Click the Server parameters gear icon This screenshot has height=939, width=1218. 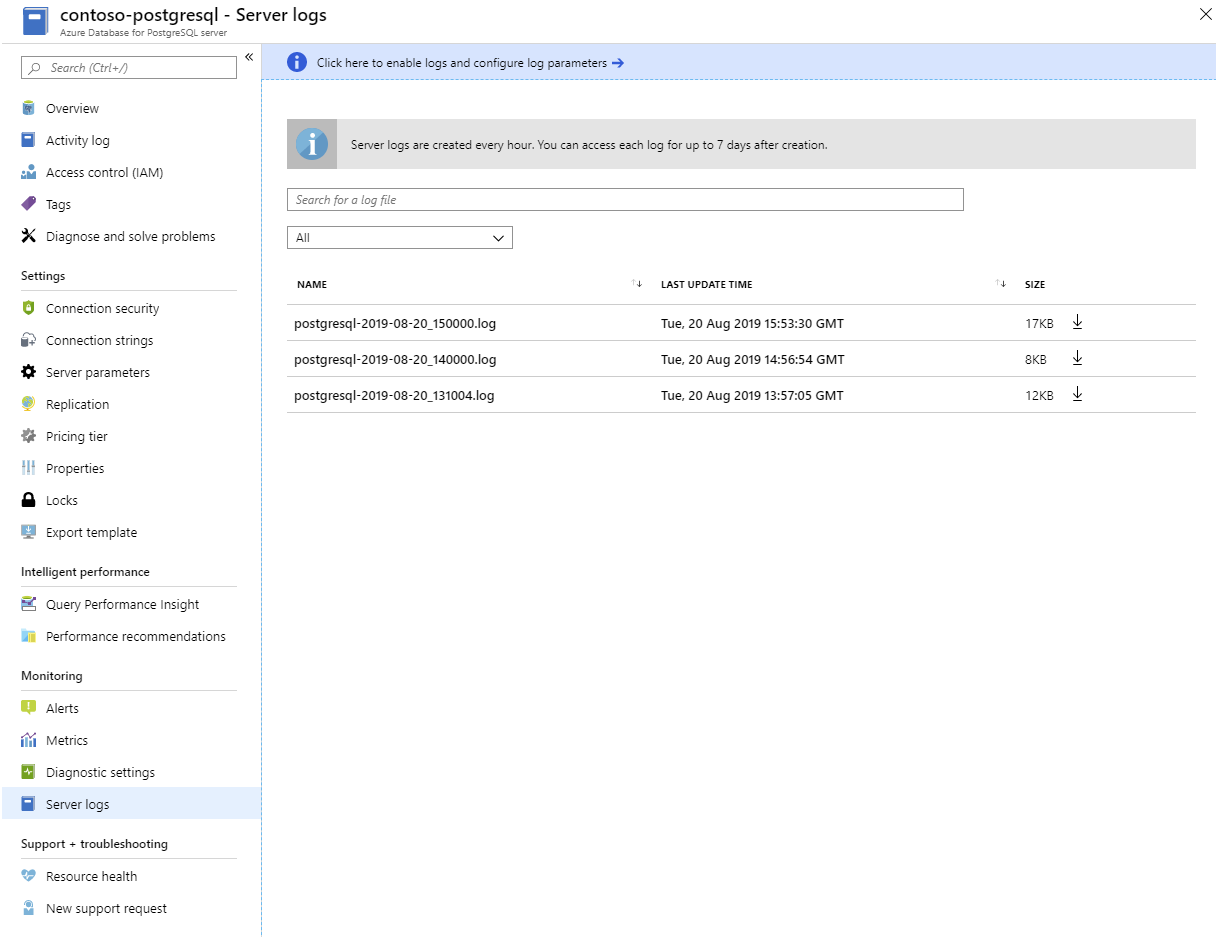(x=28, y=372)
